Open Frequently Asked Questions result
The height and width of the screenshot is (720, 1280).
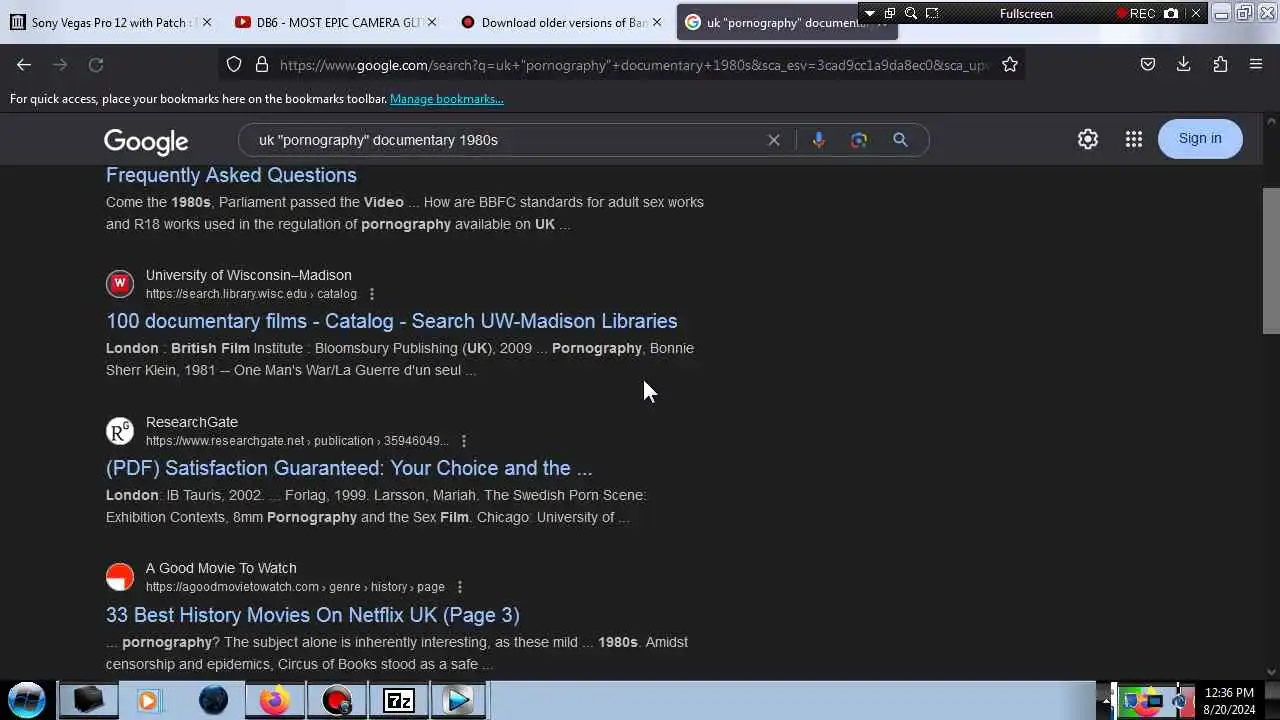click(231, 175)
